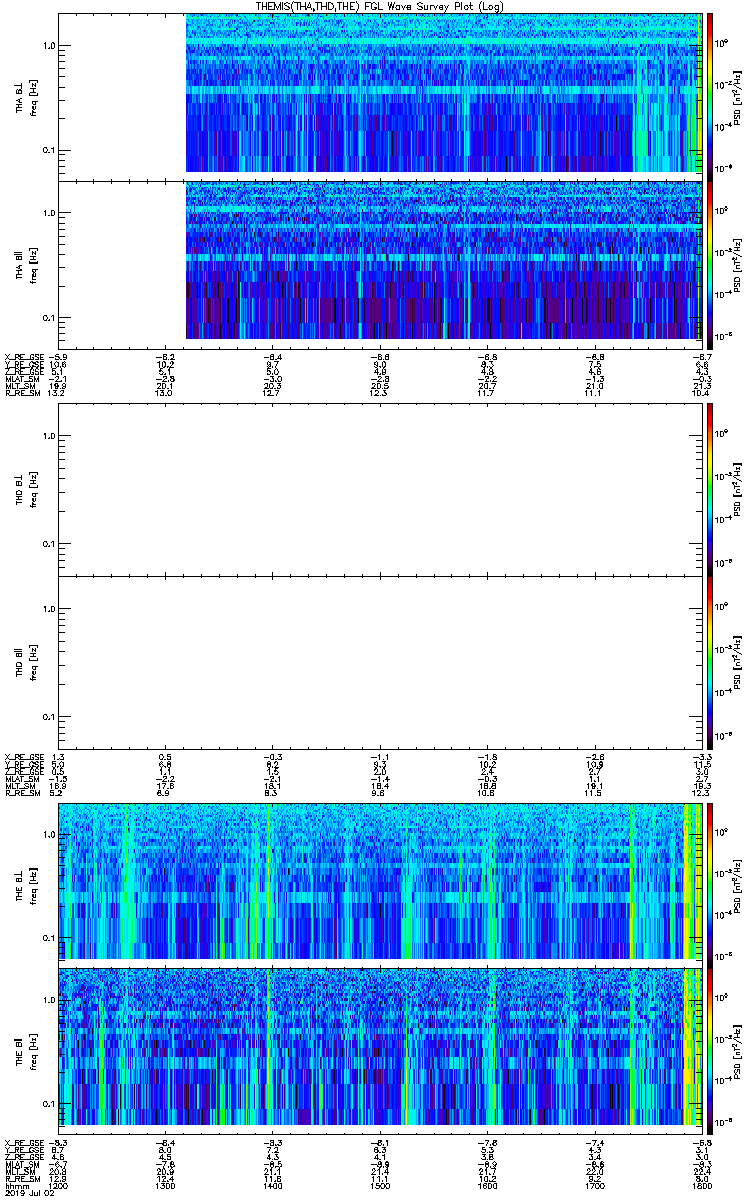750x1200 pixels.
Task: Click the 'THD B⊥ freq [Hz]' axis label
Action: click(26, 489)
